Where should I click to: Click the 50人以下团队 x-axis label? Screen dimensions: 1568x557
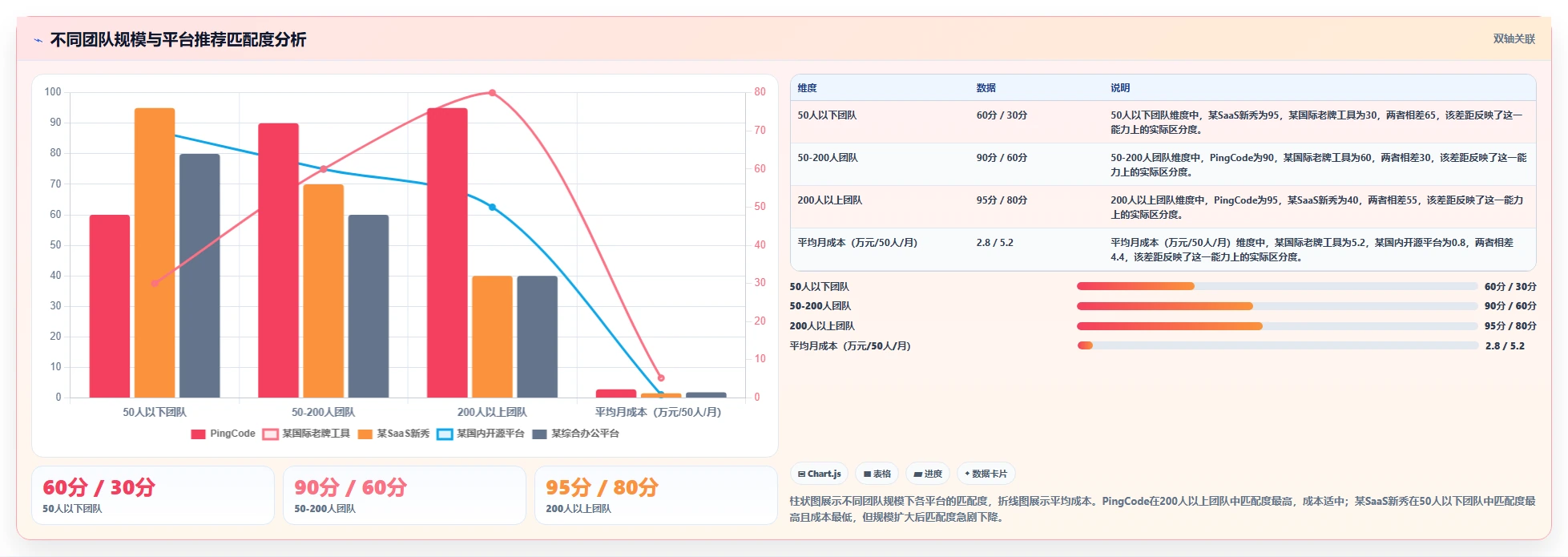155,412
